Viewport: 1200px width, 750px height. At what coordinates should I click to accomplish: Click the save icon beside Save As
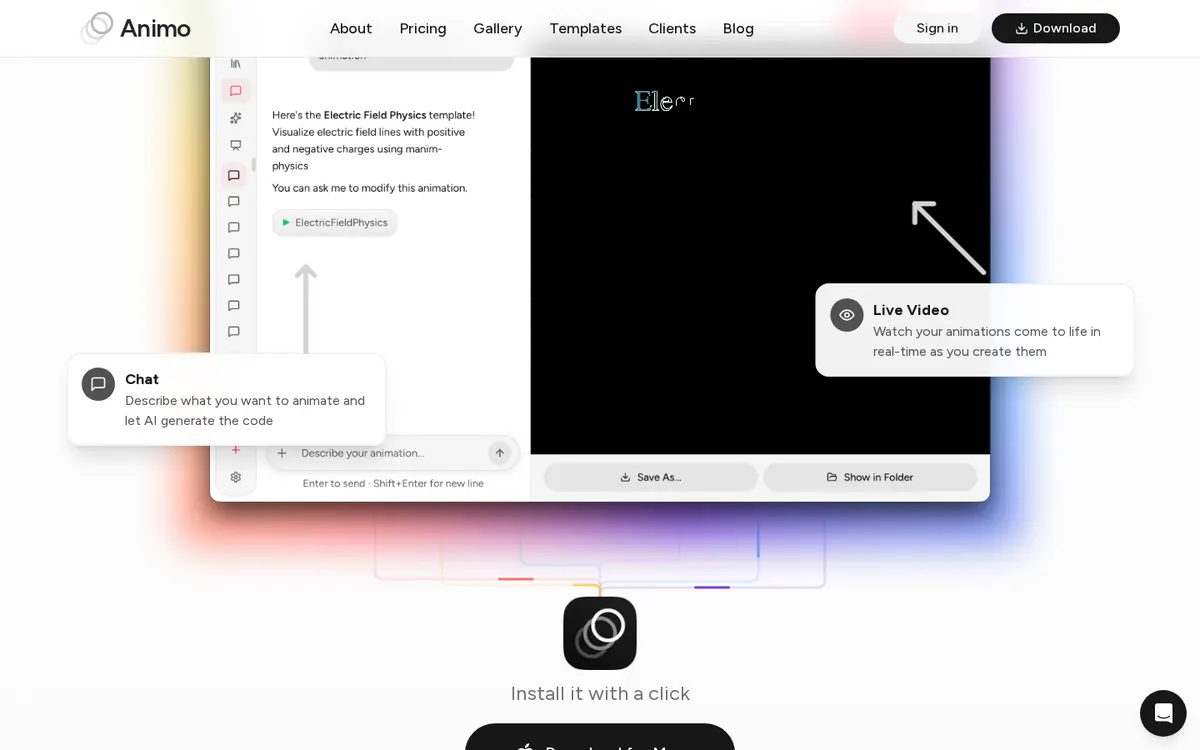(x=625, y=477)
